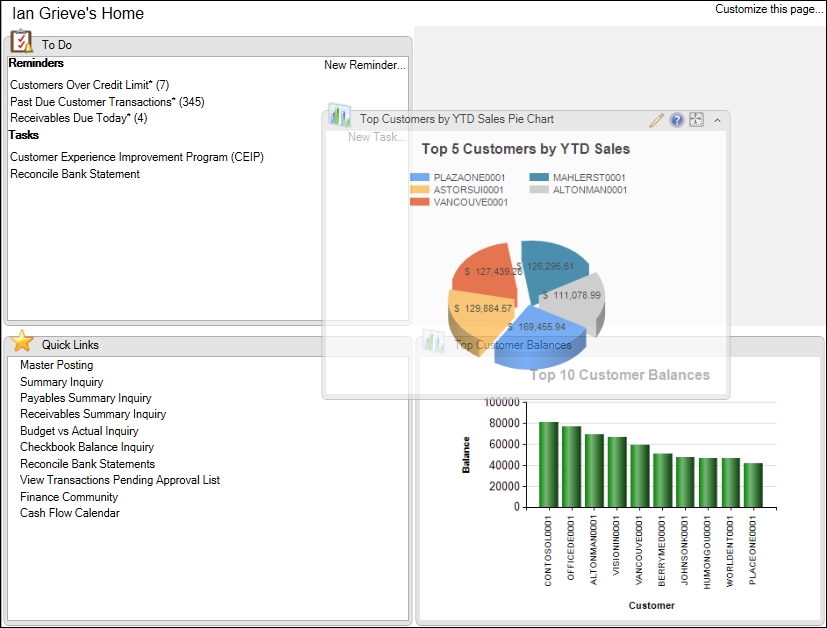
Task: Click the 'Quick Links' panel title
Action: pyautogui.click(x=70, y=345)
